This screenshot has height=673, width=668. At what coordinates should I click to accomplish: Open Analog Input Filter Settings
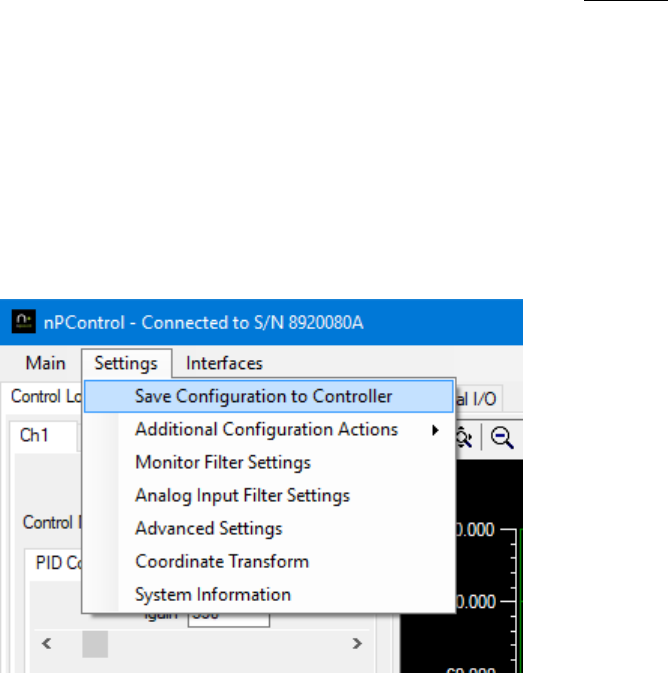click(269, 496)
